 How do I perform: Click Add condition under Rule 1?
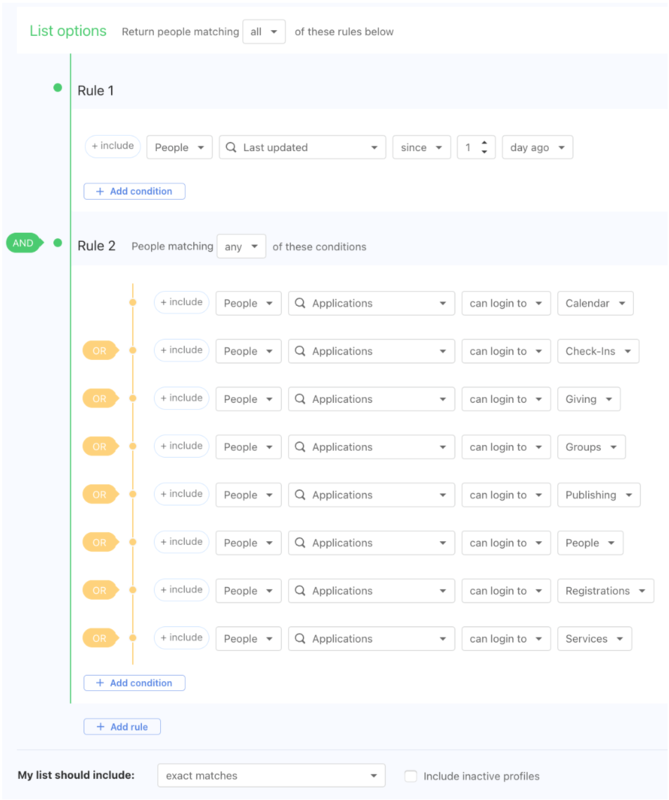click(134, 191)
